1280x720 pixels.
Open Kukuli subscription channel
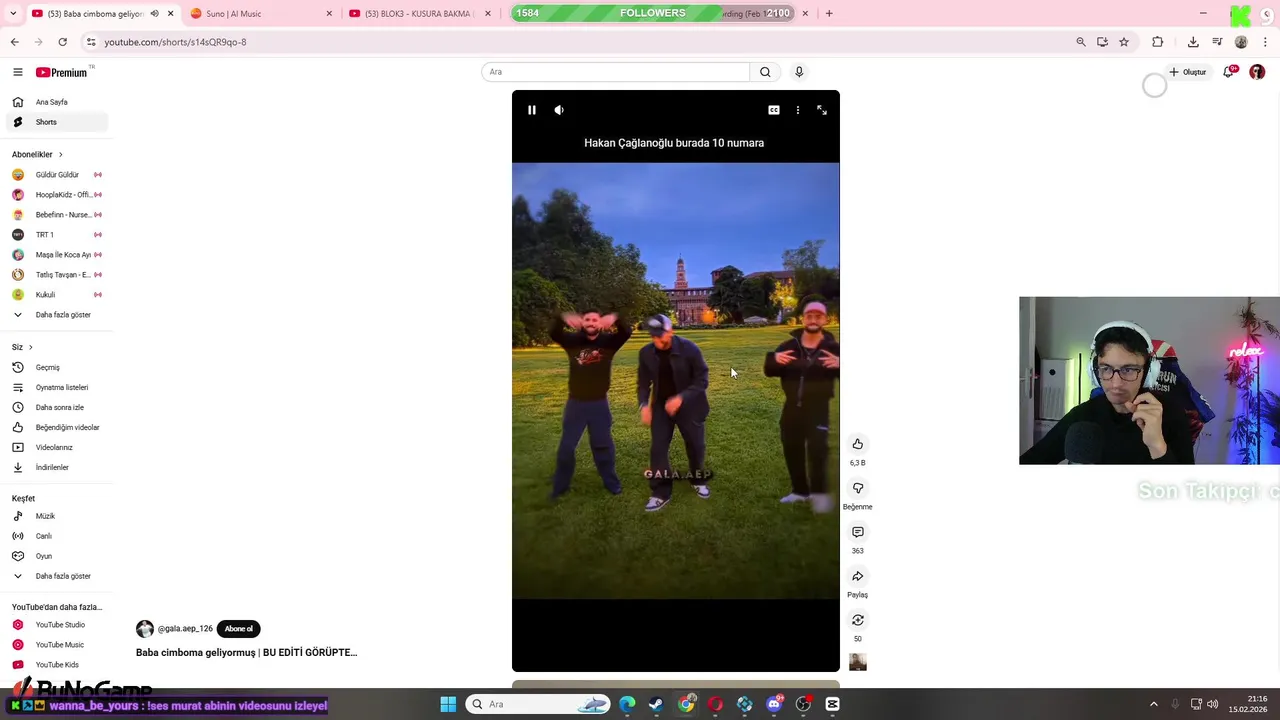pyautogui.click(x=56, y=295)
